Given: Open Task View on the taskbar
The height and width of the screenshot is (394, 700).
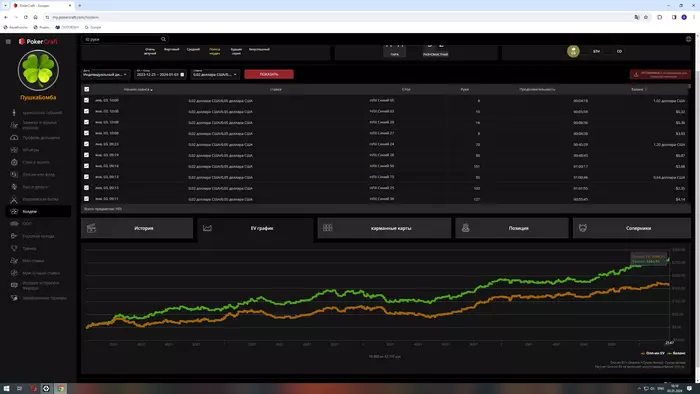Looking at the screenshot, I should pos(19,389).
